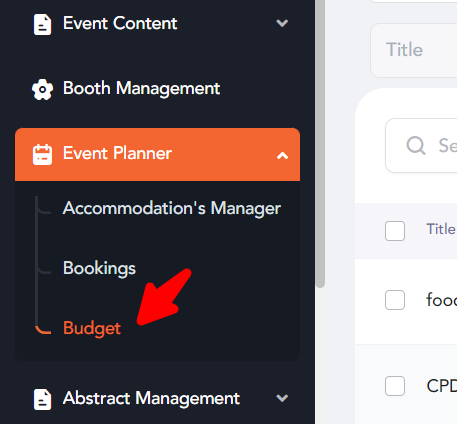Expand the Event Content chevron
Screen dimensions: 457x424
[x=282, y=23]
